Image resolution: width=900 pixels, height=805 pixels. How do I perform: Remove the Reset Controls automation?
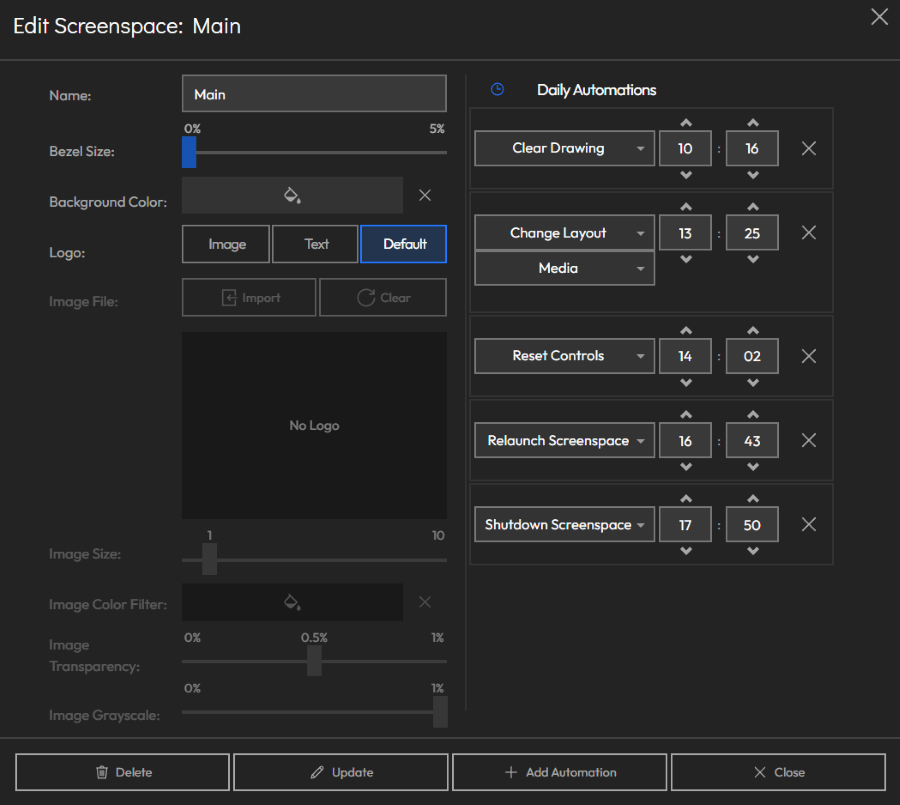809,356
